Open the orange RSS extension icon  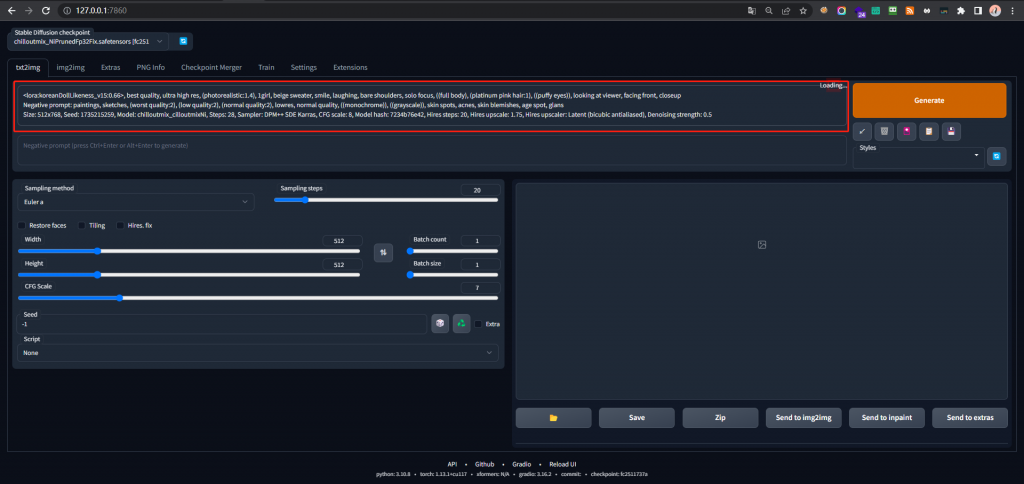pyautogui.click(x=910, y=10)
